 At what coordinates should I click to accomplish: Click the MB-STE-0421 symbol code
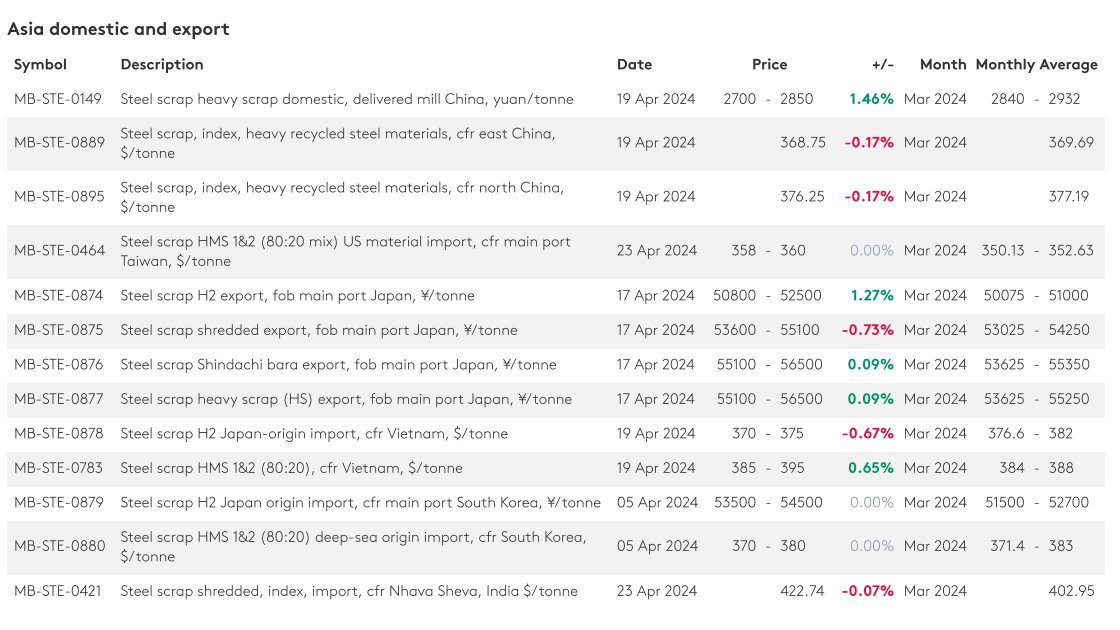pyautogui.click(x=58, y=591)
